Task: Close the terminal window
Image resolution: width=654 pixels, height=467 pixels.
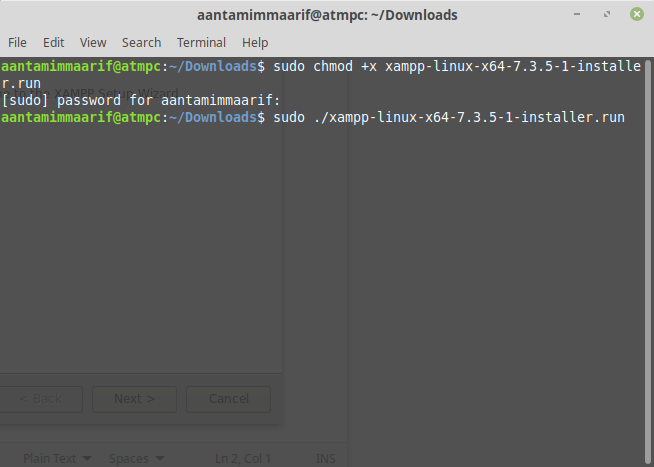Action: point(636,15)
